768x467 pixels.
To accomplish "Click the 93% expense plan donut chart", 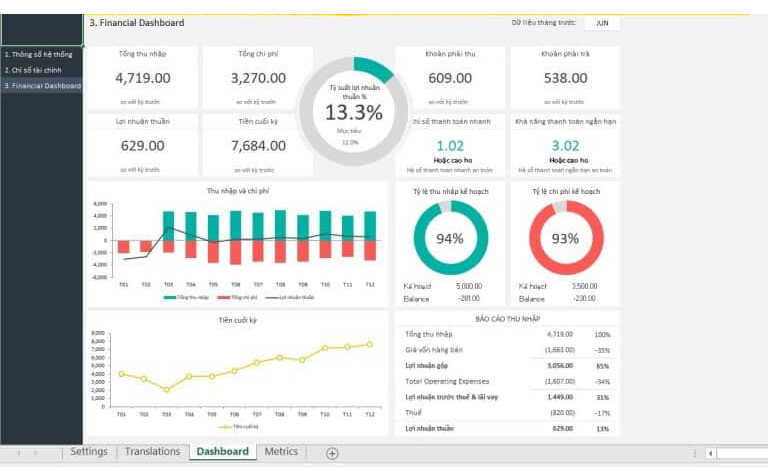I will (x=566, y=238).
